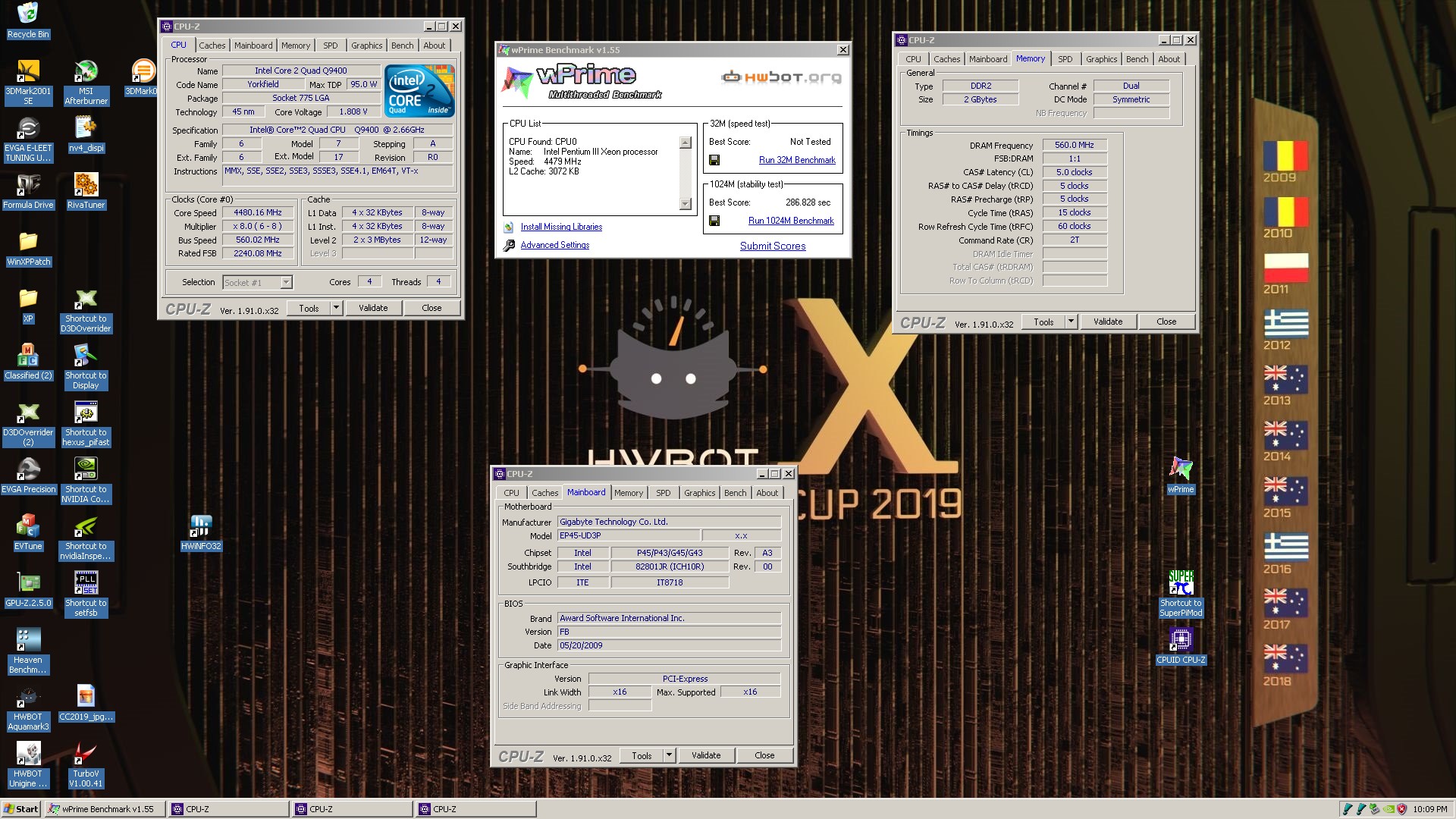Click Mainboard Model field EP45-UD3P
This screenshot has width=1456, height=819.
coord(629,535)
